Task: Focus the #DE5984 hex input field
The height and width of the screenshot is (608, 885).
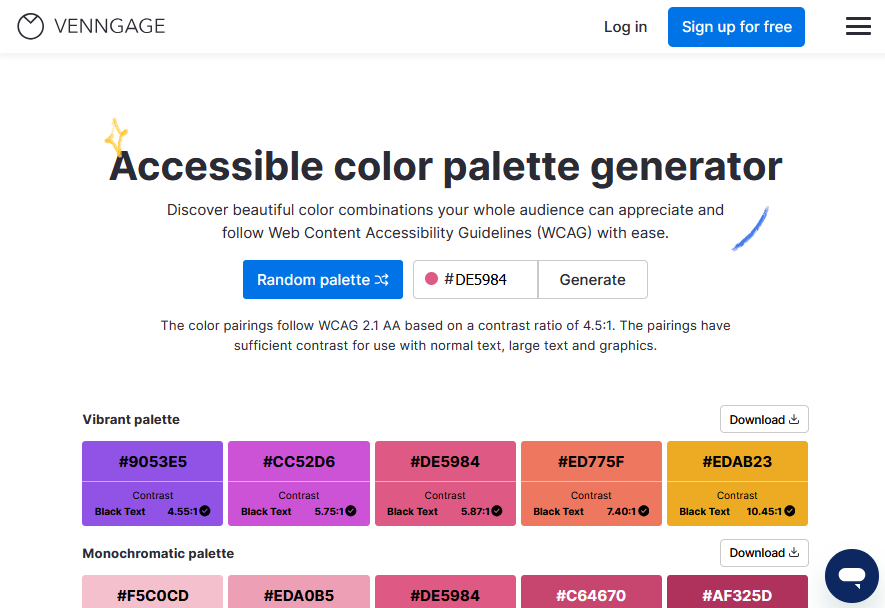Action: pos(475,279)
